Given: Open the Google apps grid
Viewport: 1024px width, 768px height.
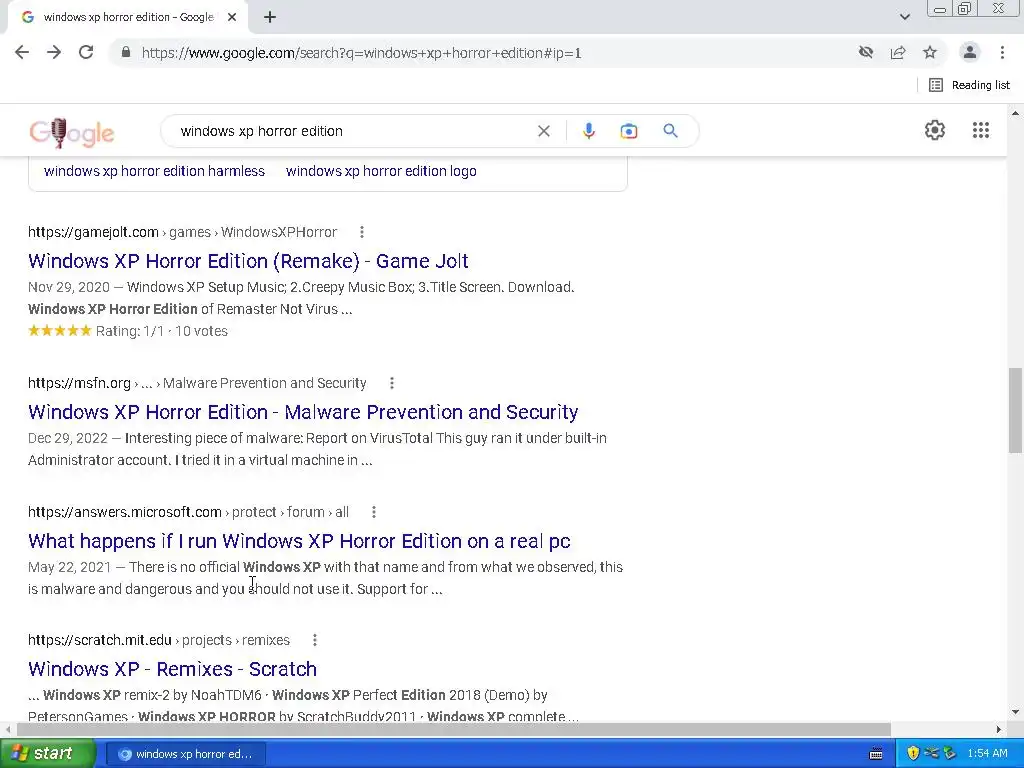Looking at the screenshot, I should click(x=981, y=130).
